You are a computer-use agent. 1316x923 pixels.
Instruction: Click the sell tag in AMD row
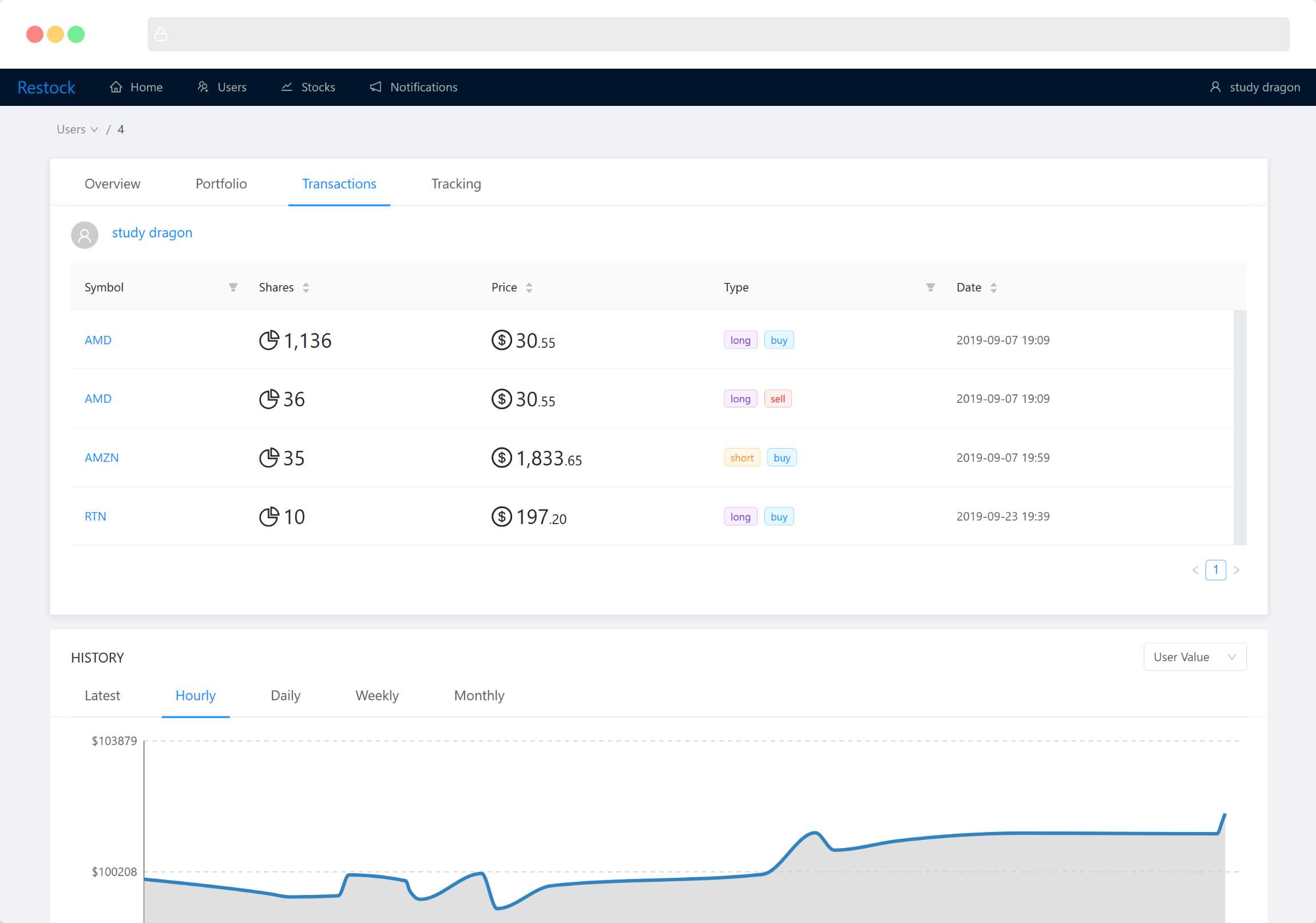click(x=778, y=399)
